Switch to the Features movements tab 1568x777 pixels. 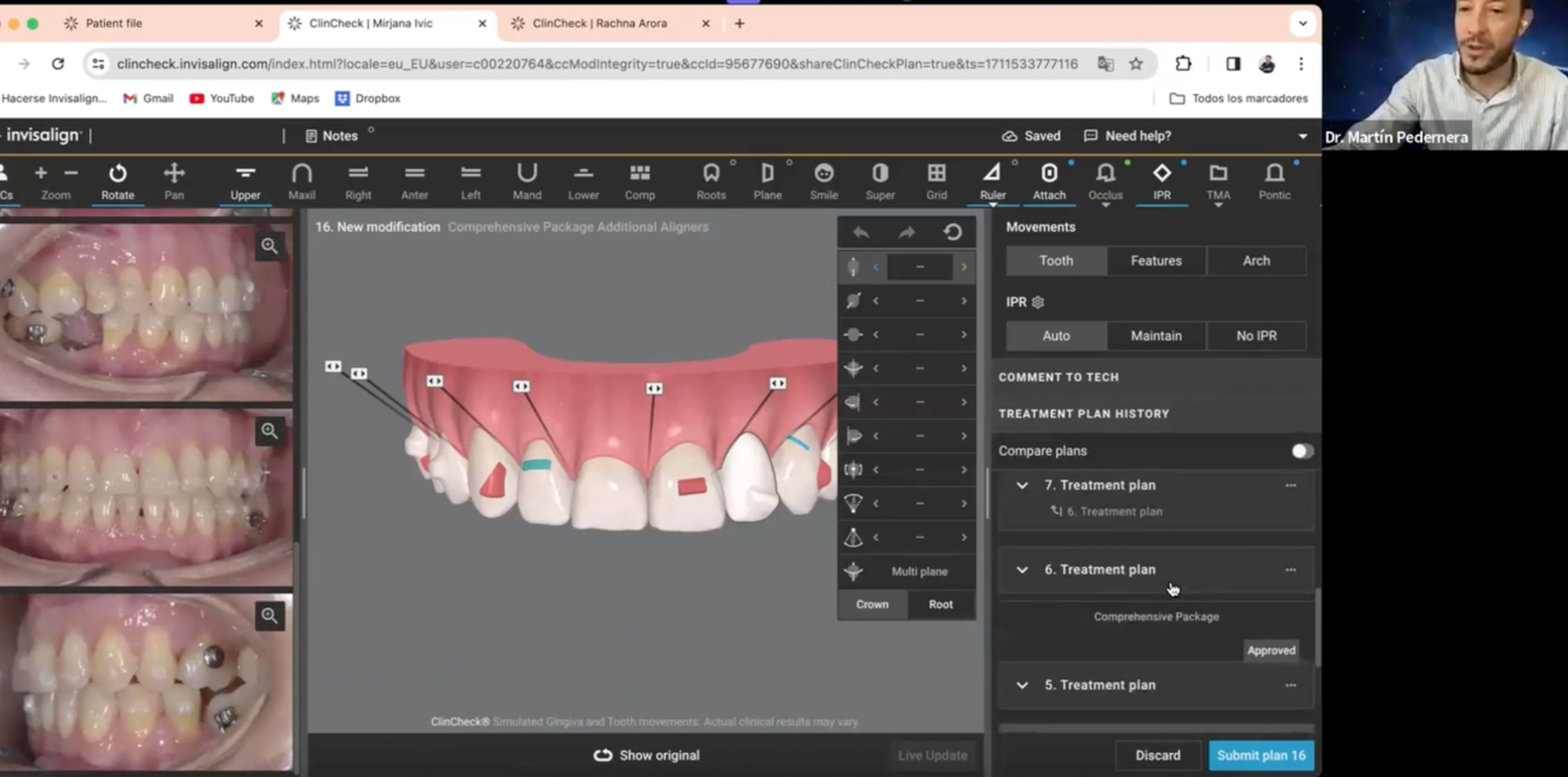(x=1156, y=261)
